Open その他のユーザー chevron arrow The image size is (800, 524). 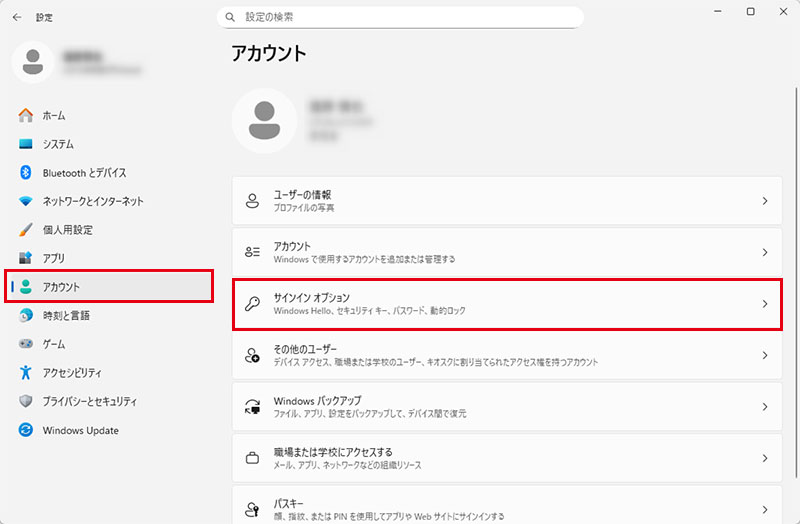(x=765, y=356)
